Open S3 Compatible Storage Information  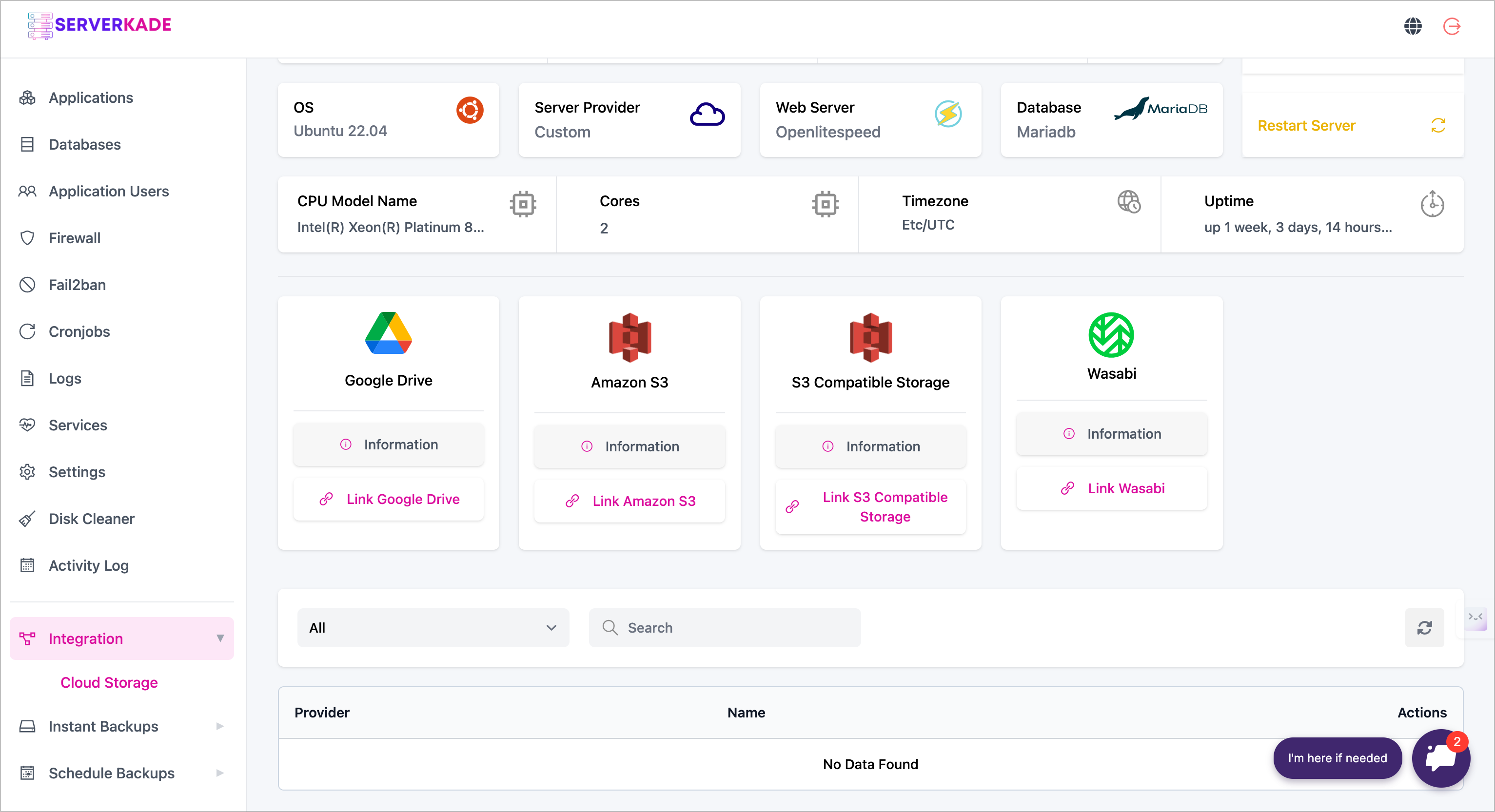tap(870, 446)
